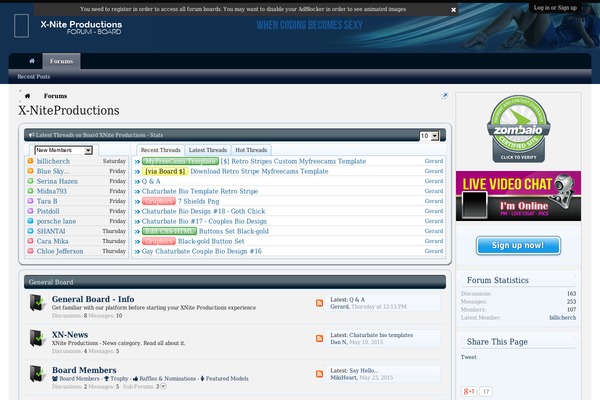Open the Q & A thread link
The height and width of the screenshot is (400, 600).
(151, 181)
